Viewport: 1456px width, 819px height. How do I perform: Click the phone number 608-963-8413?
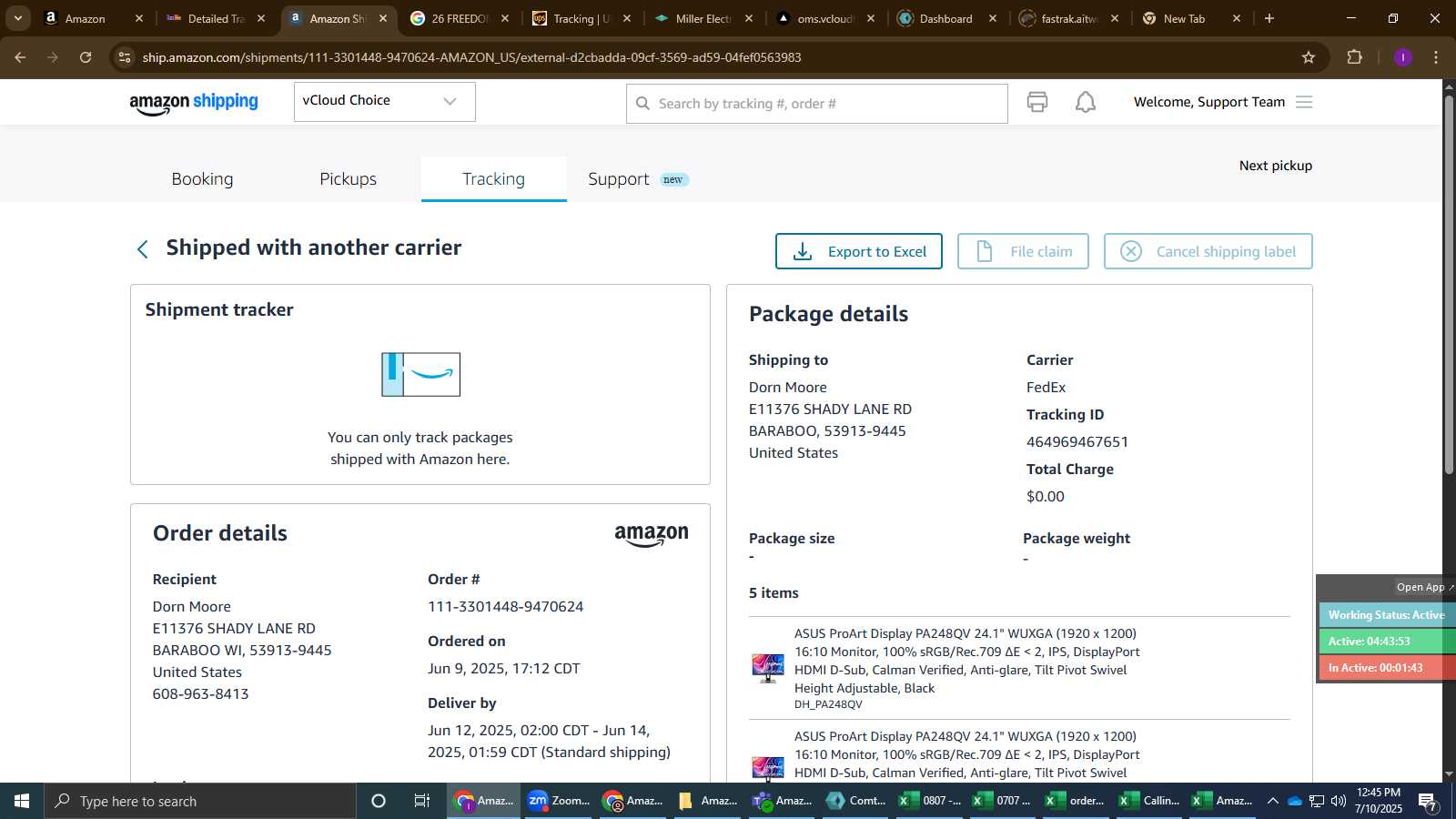coord(200,694)
